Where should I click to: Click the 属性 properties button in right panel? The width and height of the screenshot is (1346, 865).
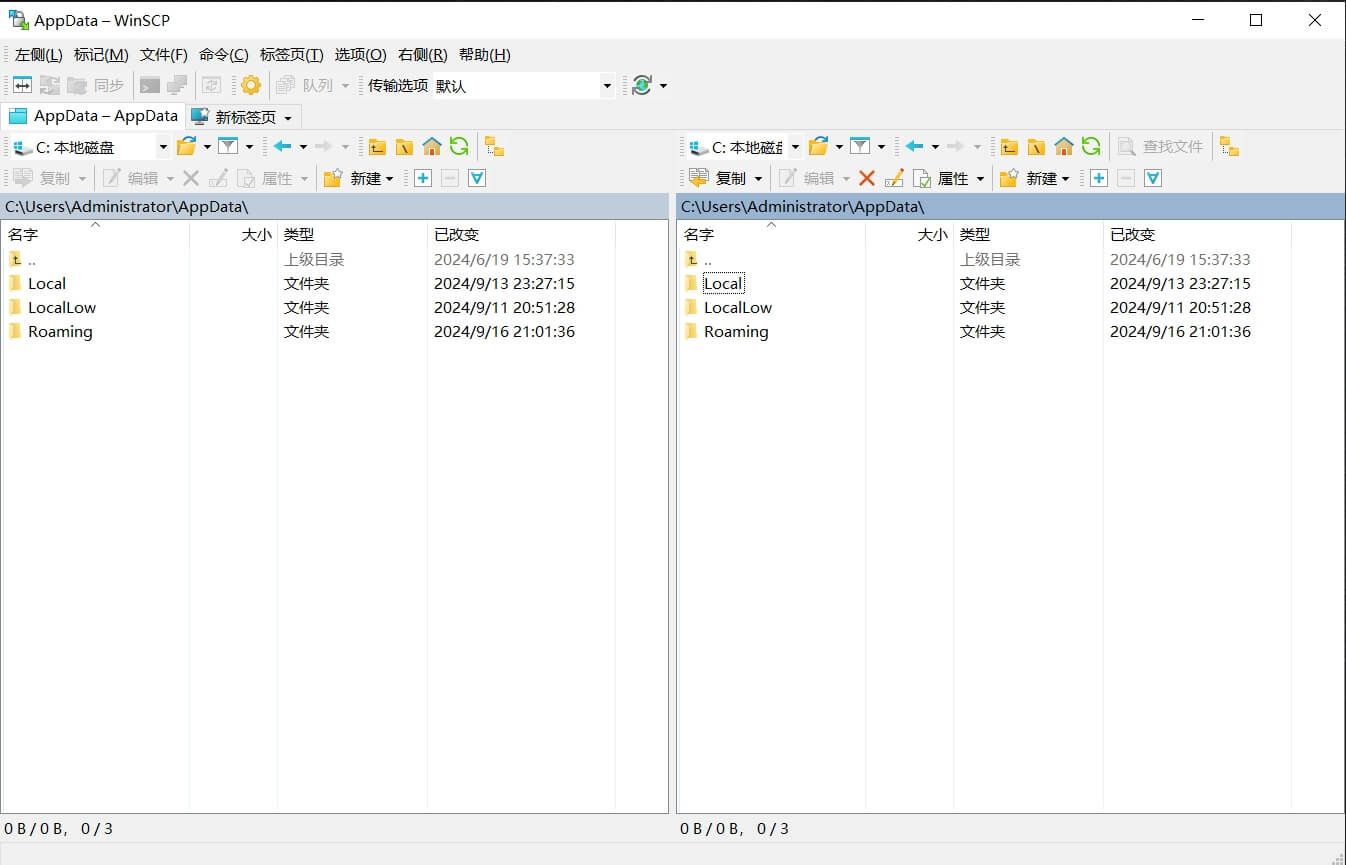coord(942,178)
